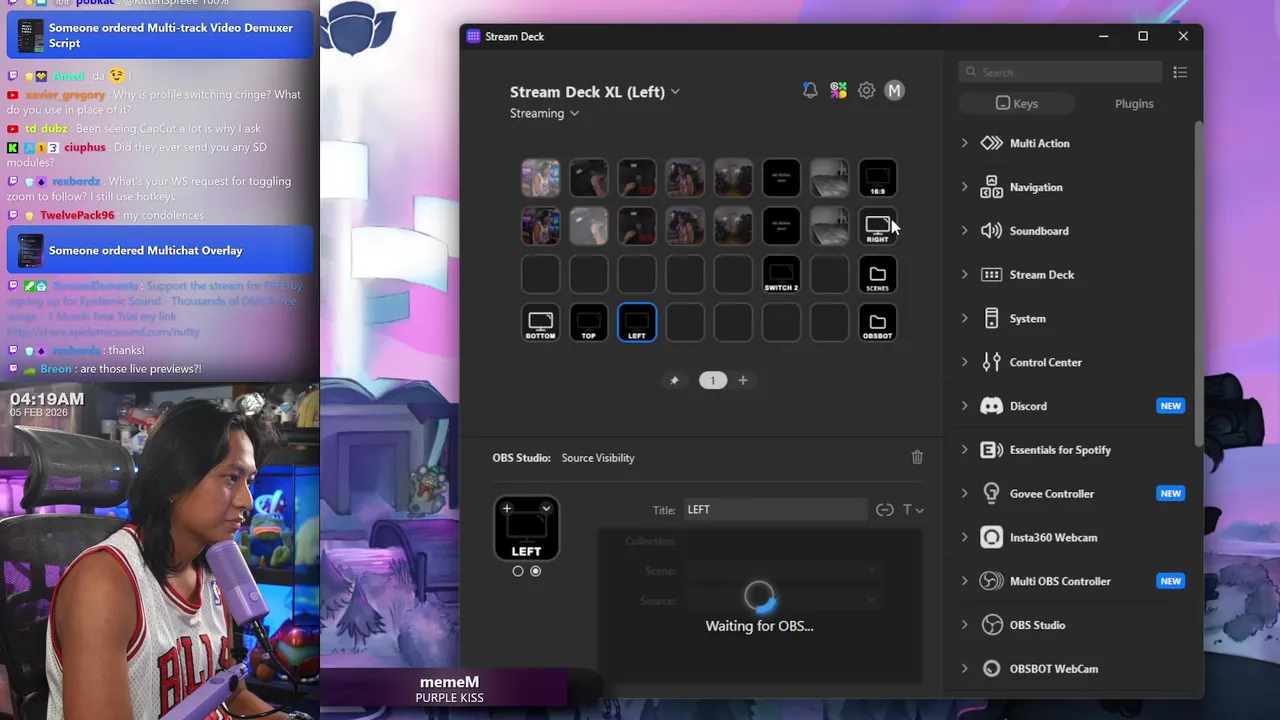Open the T title style dropdown
The width and height of the screenshot is (1280, 720).
[913, 510]
